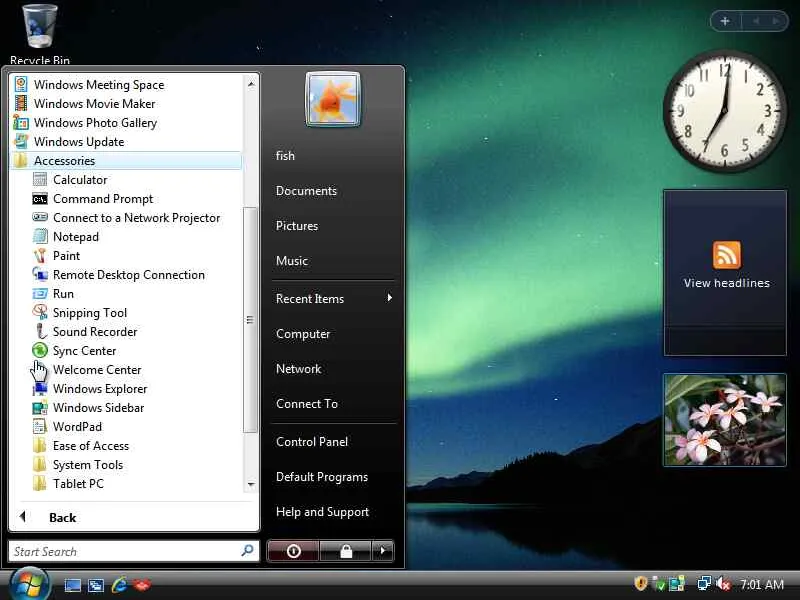
Task: Open Default Programs
Action: (x=322, y=477)
